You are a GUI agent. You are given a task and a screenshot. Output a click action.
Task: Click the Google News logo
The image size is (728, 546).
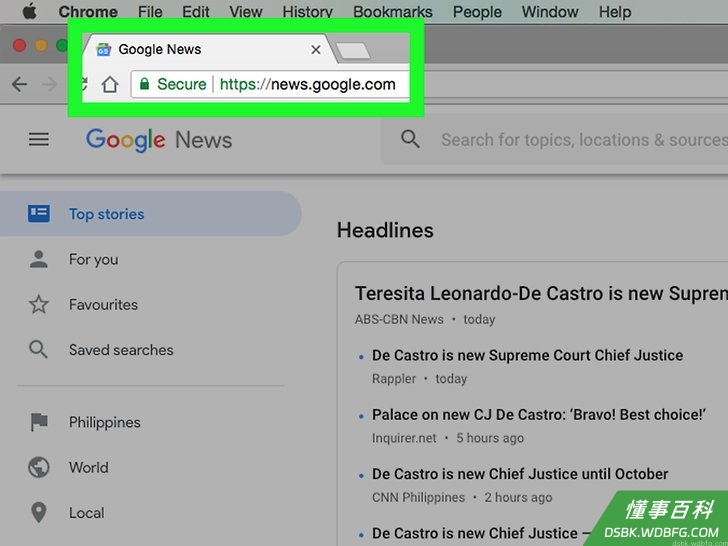(x=159, y=140)
